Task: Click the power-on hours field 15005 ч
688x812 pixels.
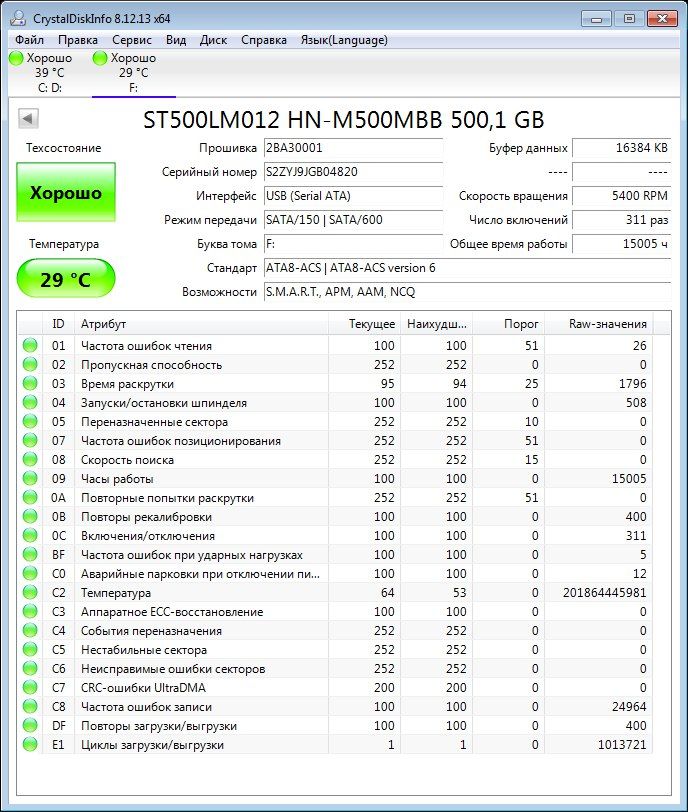Action: pyautogui.click(x=622, y=244)
